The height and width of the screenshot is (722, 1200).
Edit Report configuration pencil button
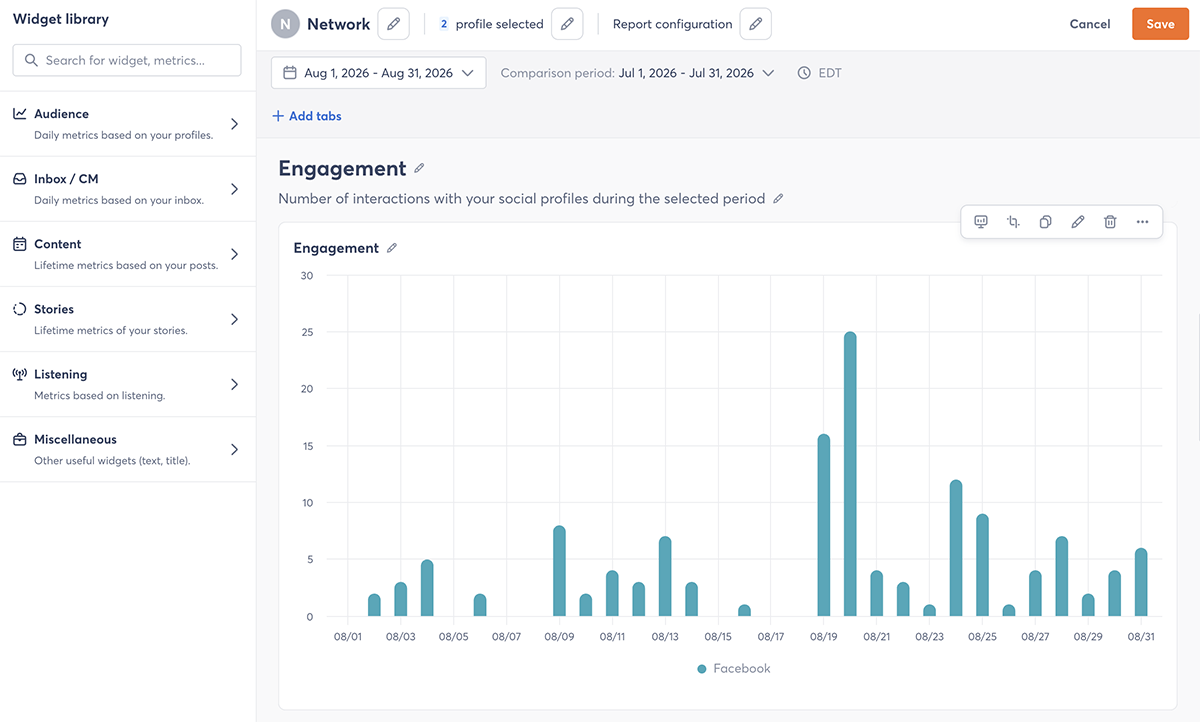(756, 24)
